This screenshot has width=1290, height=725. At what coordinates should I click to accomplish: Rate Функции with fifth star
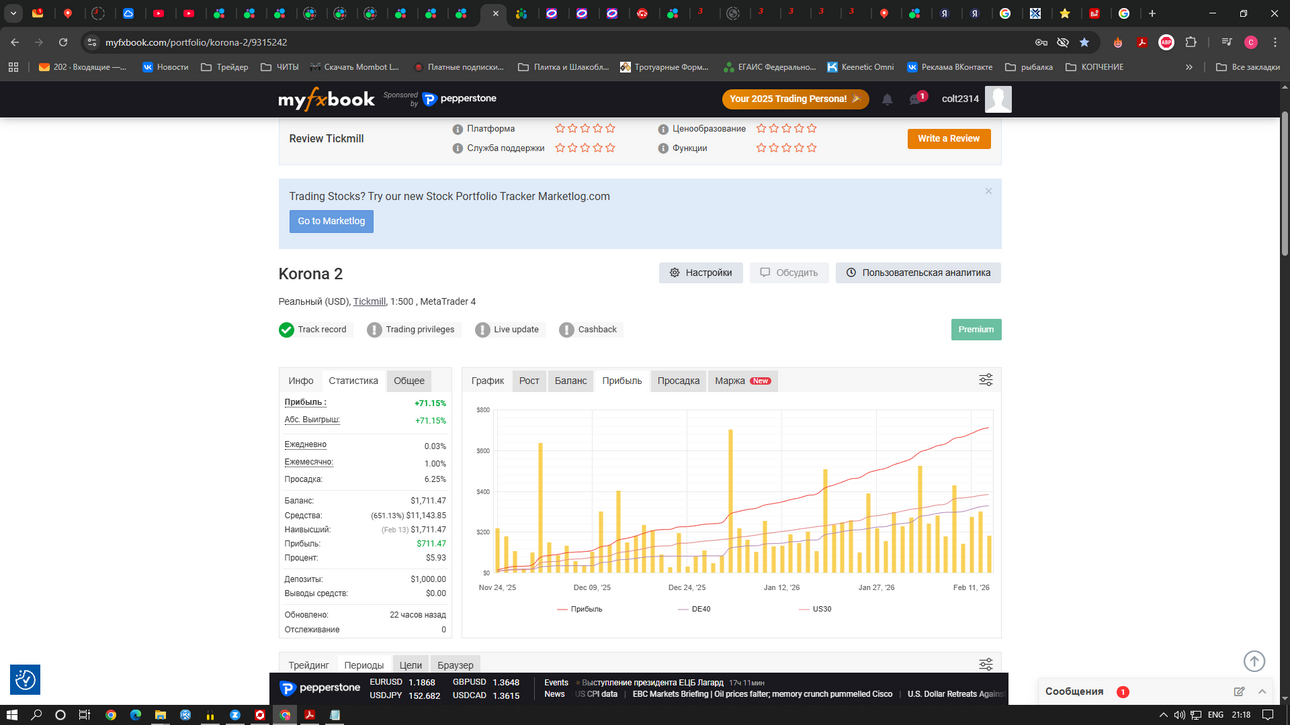point(812,148)
